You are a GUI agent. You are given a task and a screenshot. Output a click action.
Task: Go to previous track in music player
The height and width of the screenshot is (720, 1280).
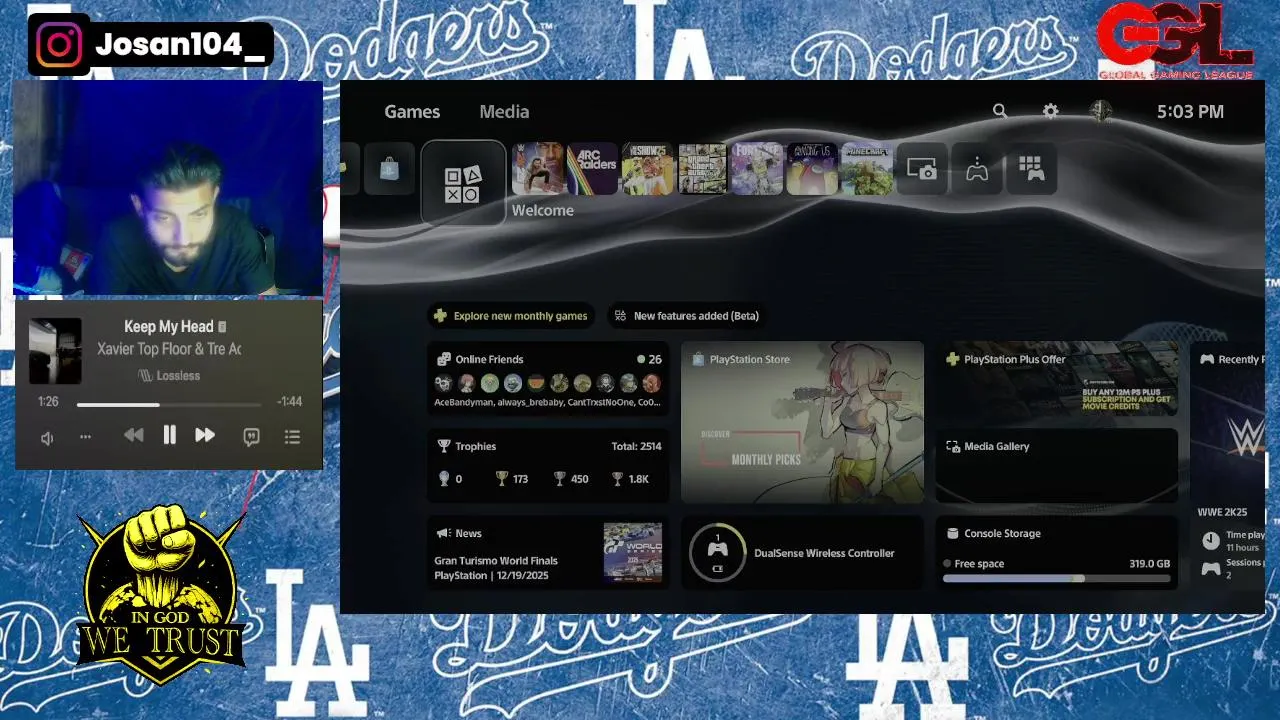(x=133, y=435)
